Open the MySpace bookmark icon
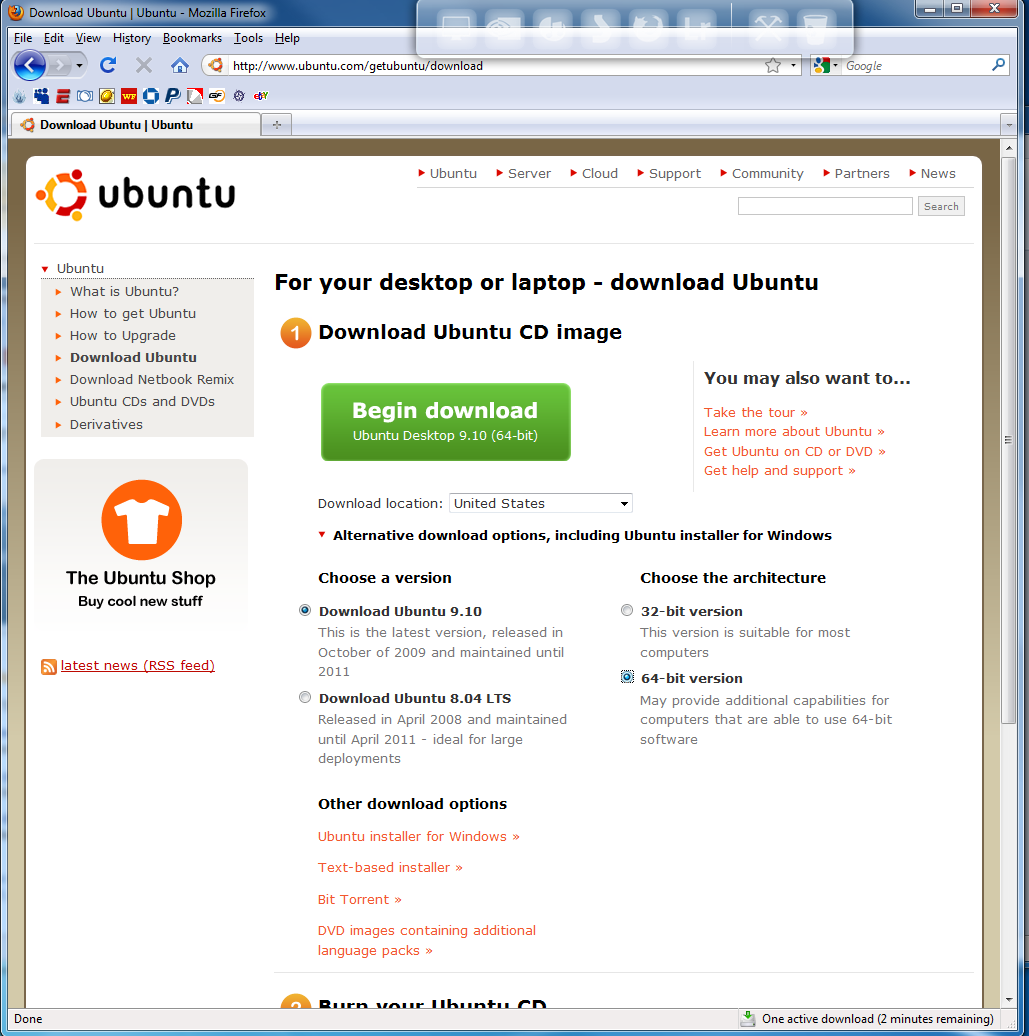The image size is (1029, 1036). [41, 96]
